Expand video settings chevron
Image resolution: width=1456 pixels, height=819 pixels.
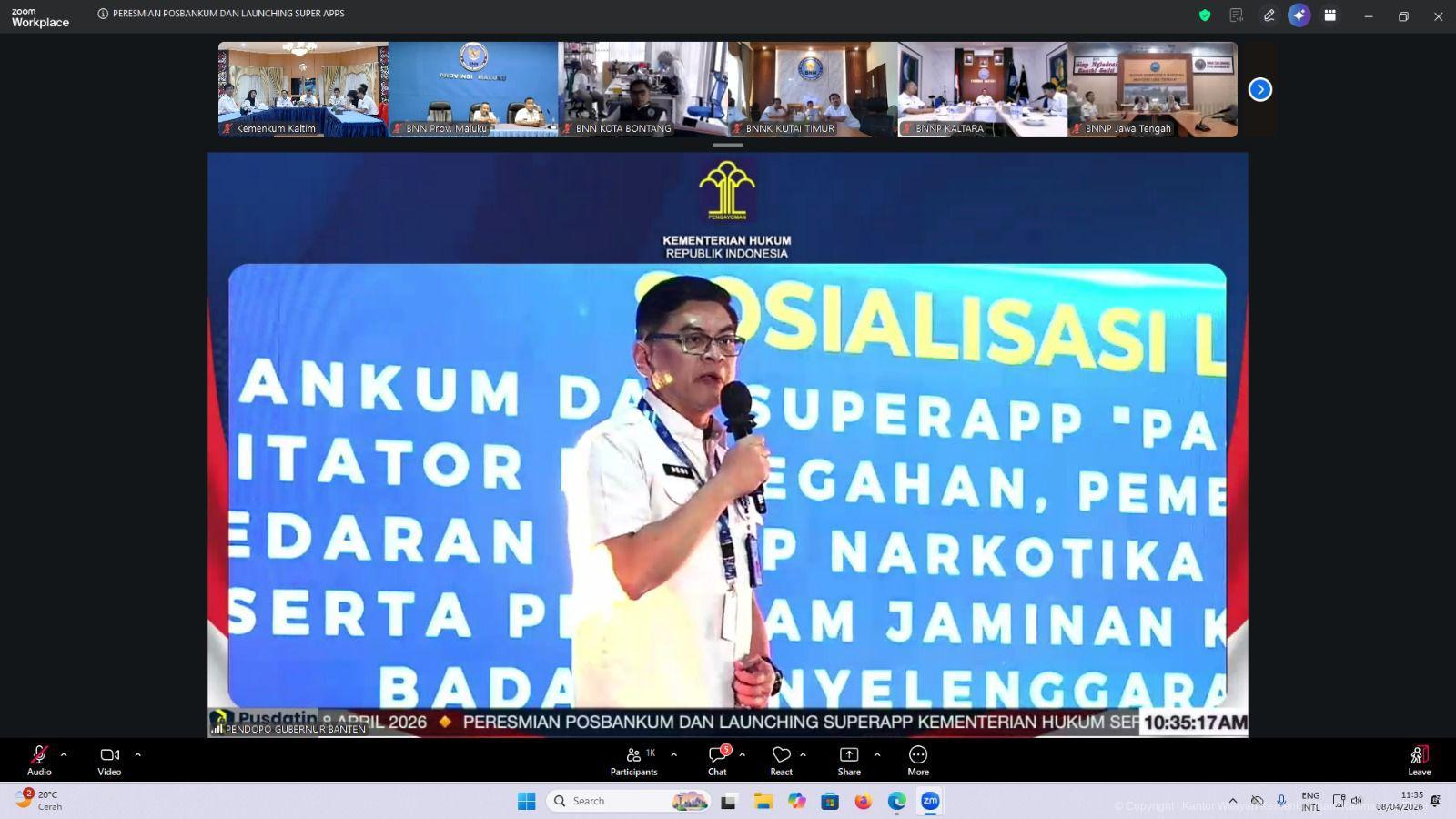pos(137,754)
